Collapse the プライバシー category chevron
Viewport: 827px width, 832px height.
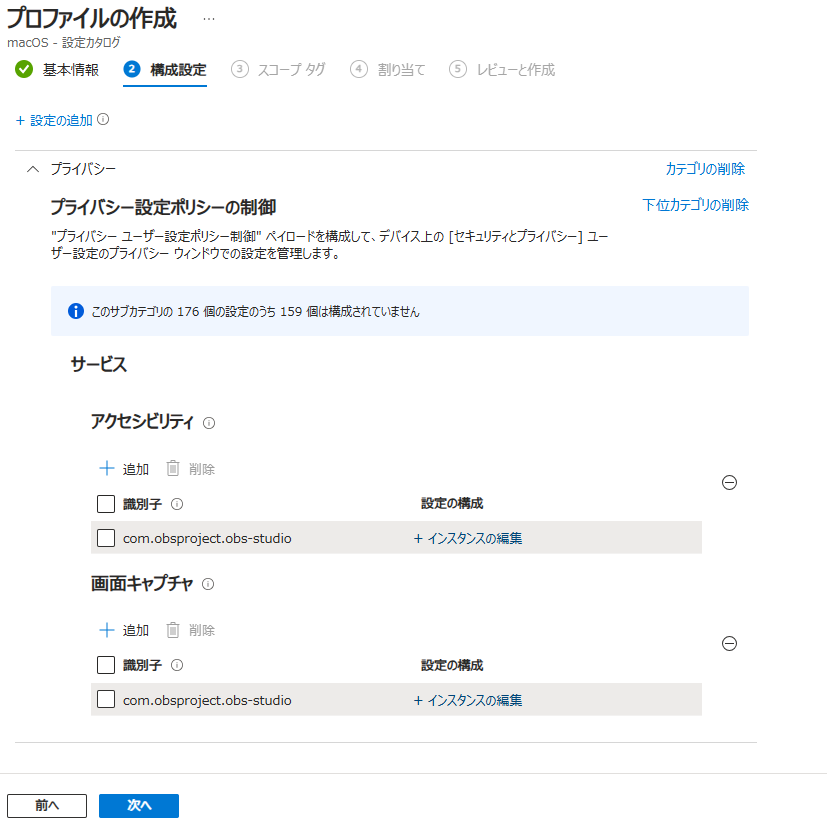click(33, 169)
